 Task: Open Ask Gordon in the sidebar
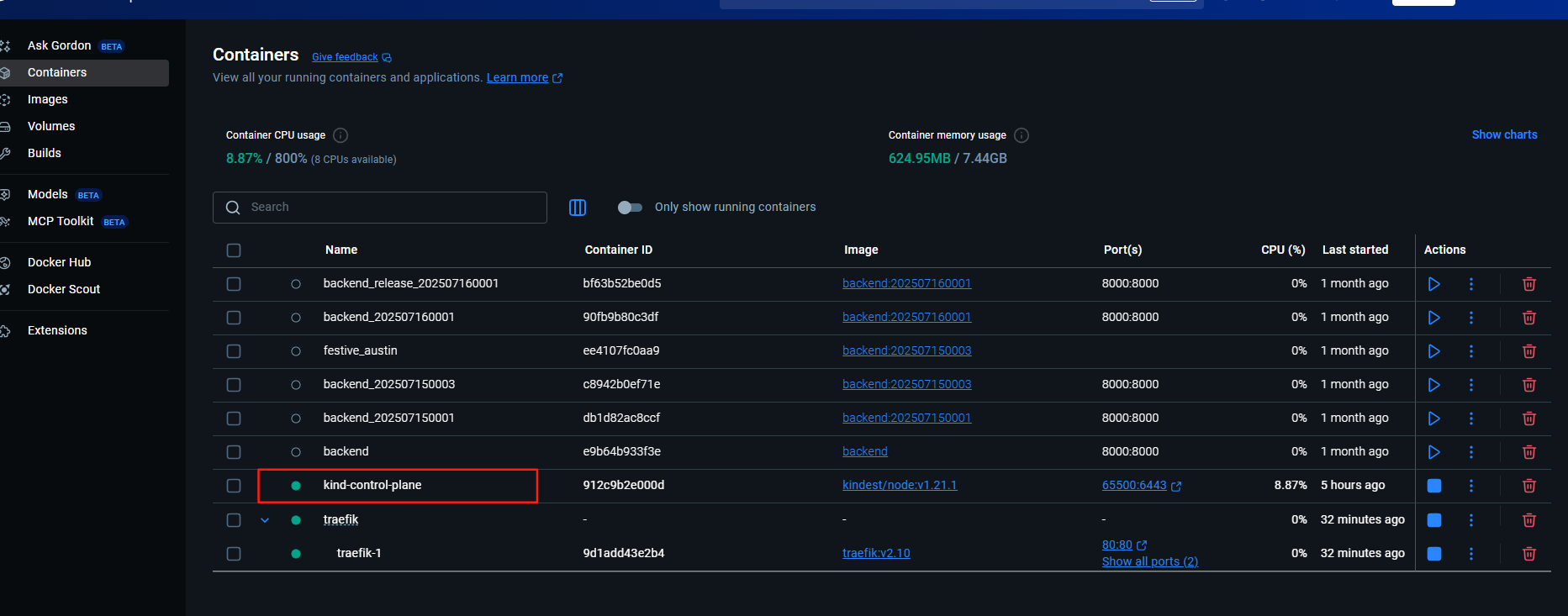[x=84, y=45]
